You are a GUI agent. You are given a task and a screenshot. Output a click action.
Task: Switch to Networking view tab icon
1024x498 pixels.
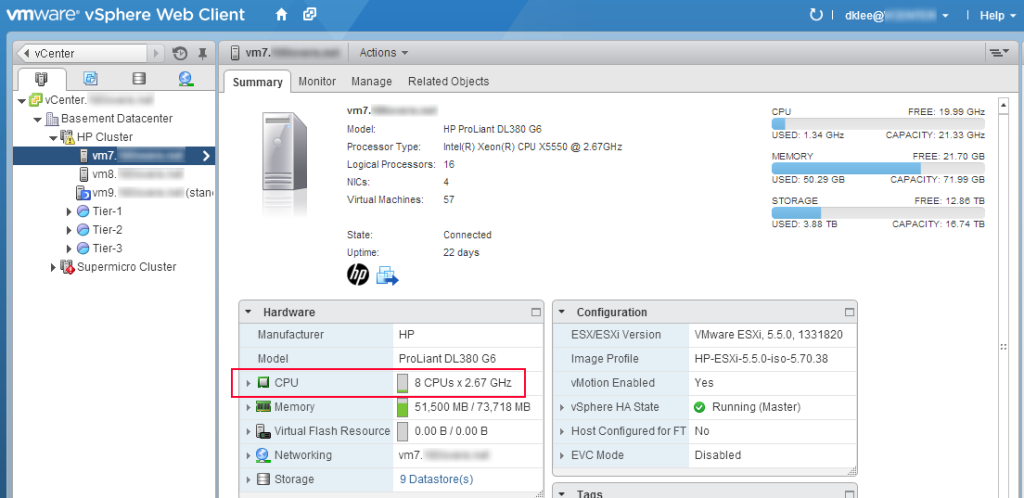point(186,78)
